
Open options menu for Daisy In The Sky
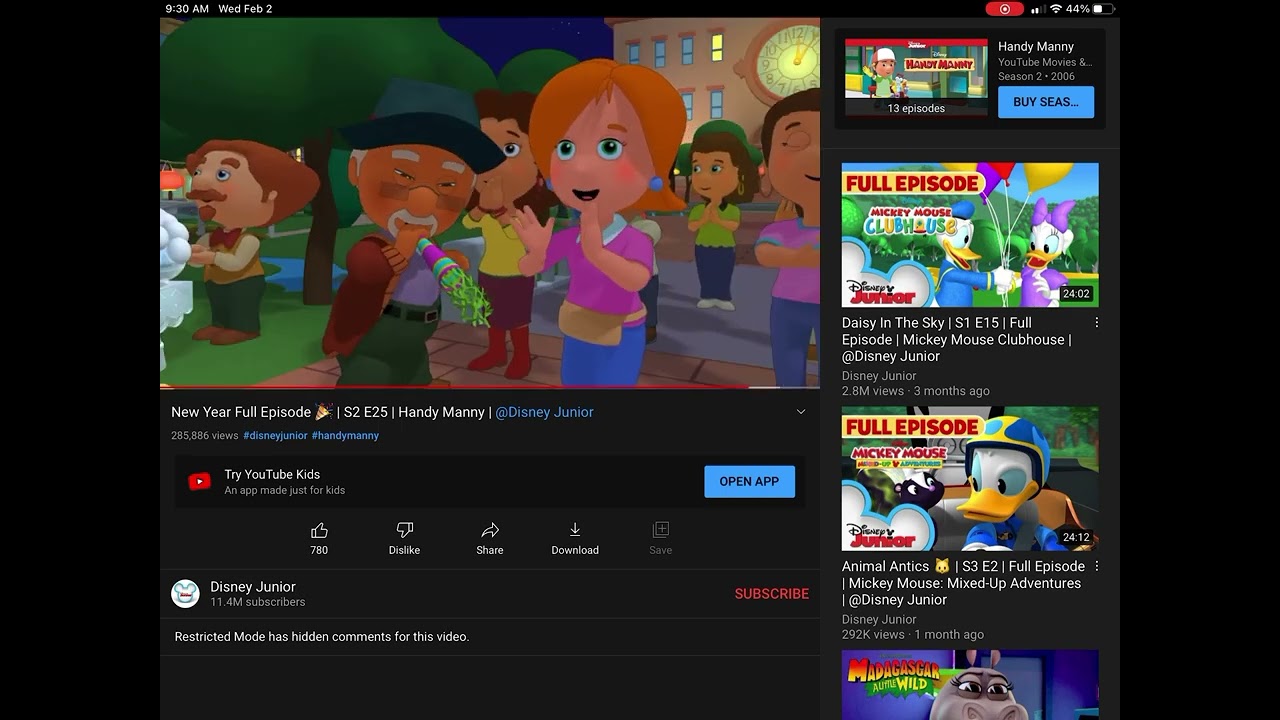[x=1097, y=323]
